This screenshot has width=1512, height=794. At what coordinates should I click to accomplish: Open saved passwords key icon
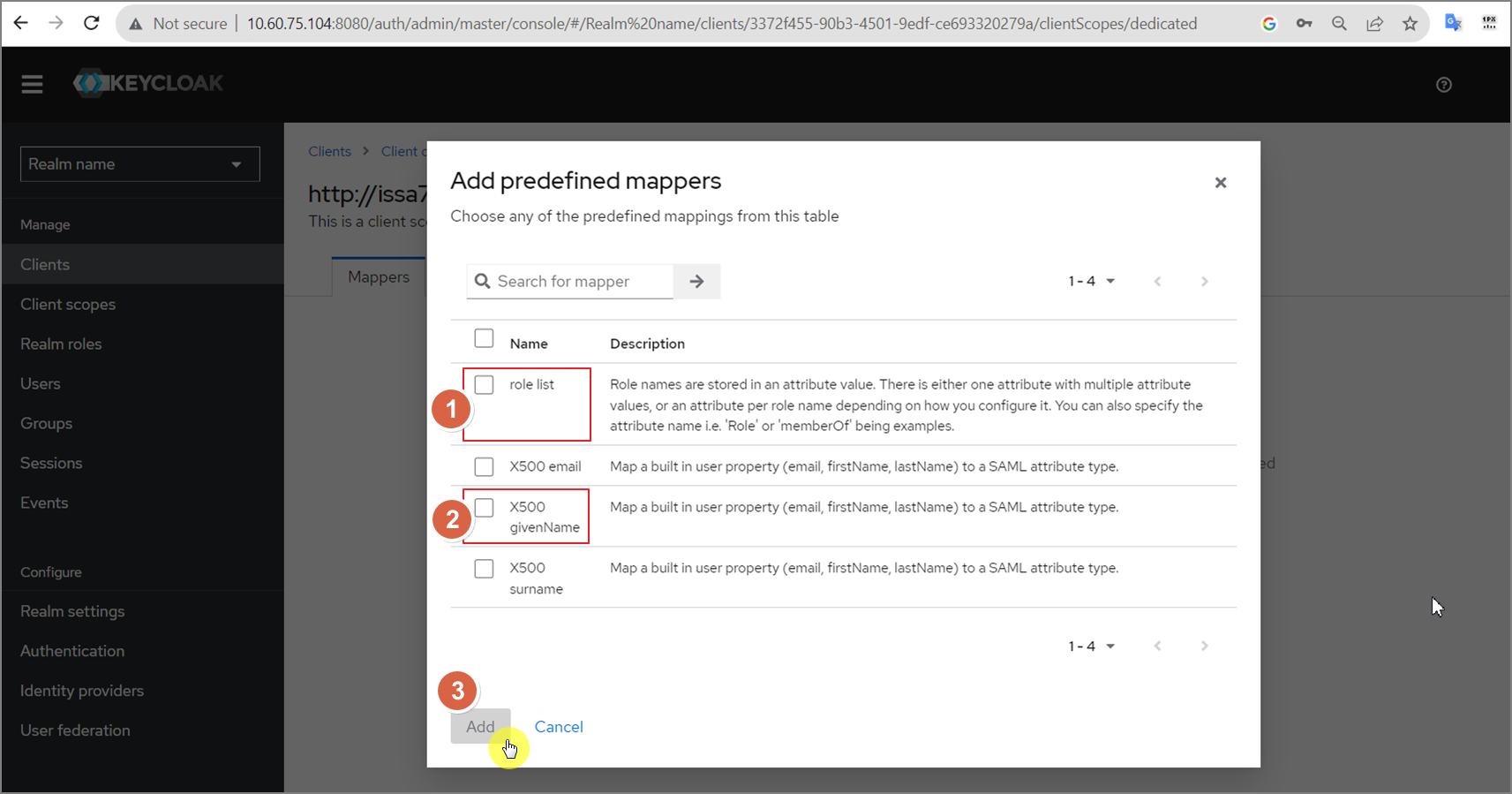[1304, 24]
